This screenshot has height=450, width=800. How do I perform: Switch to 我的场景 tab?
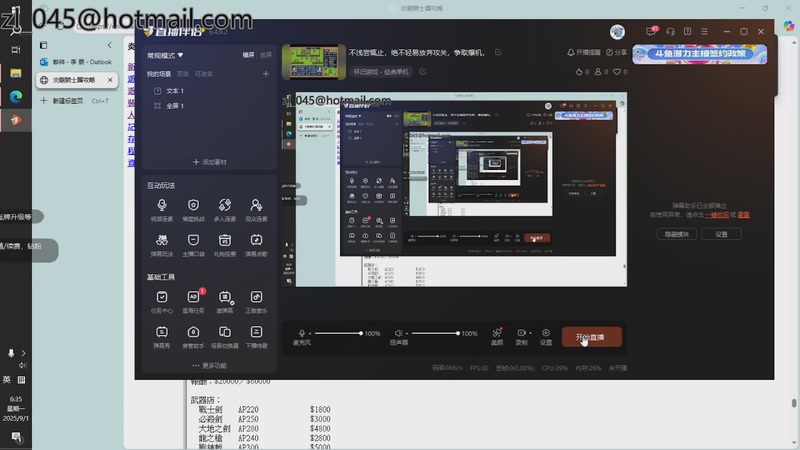[x=159, y=74]
